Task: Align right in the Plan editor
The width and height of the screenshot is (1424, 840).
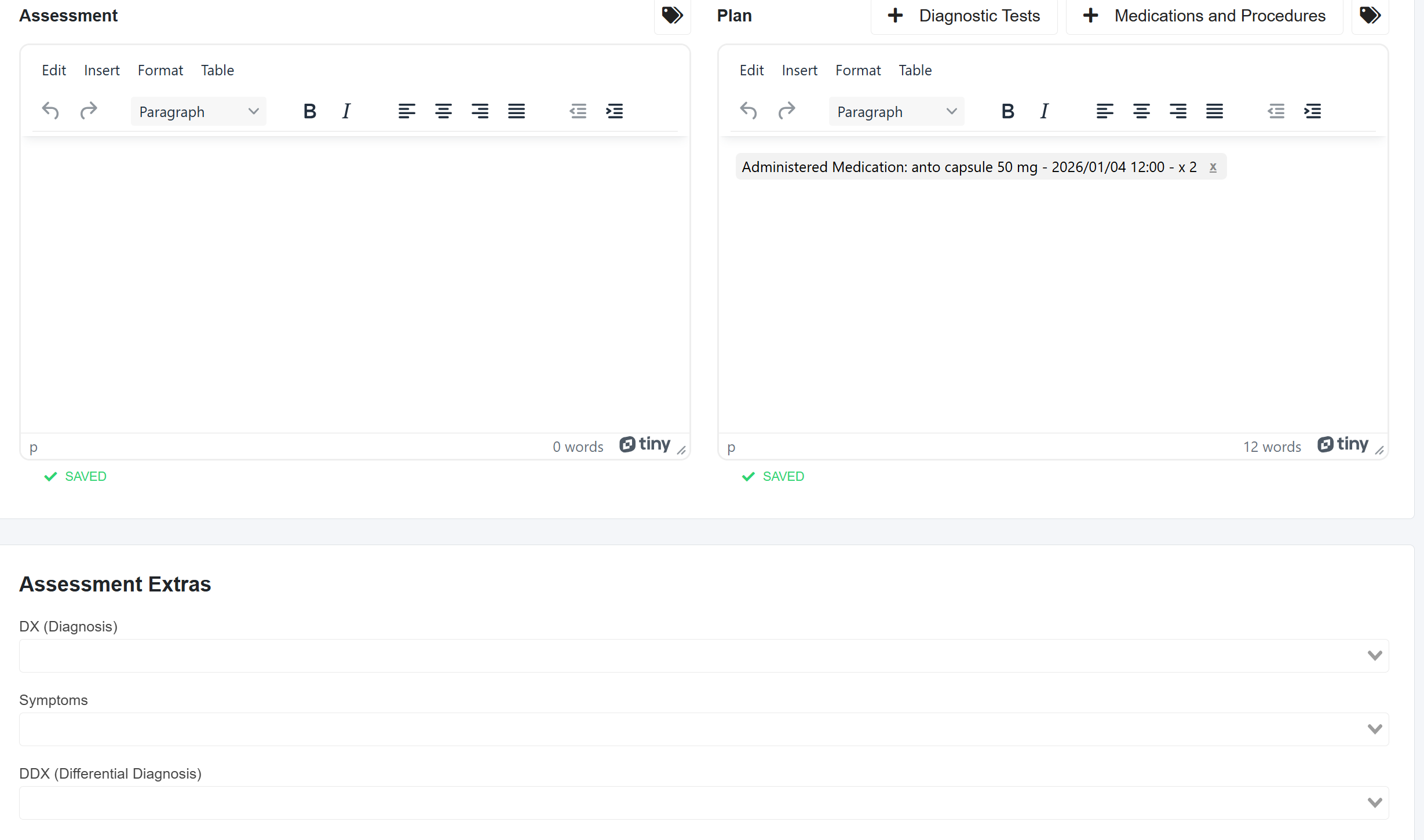Action: click(x=1178, y=111)
